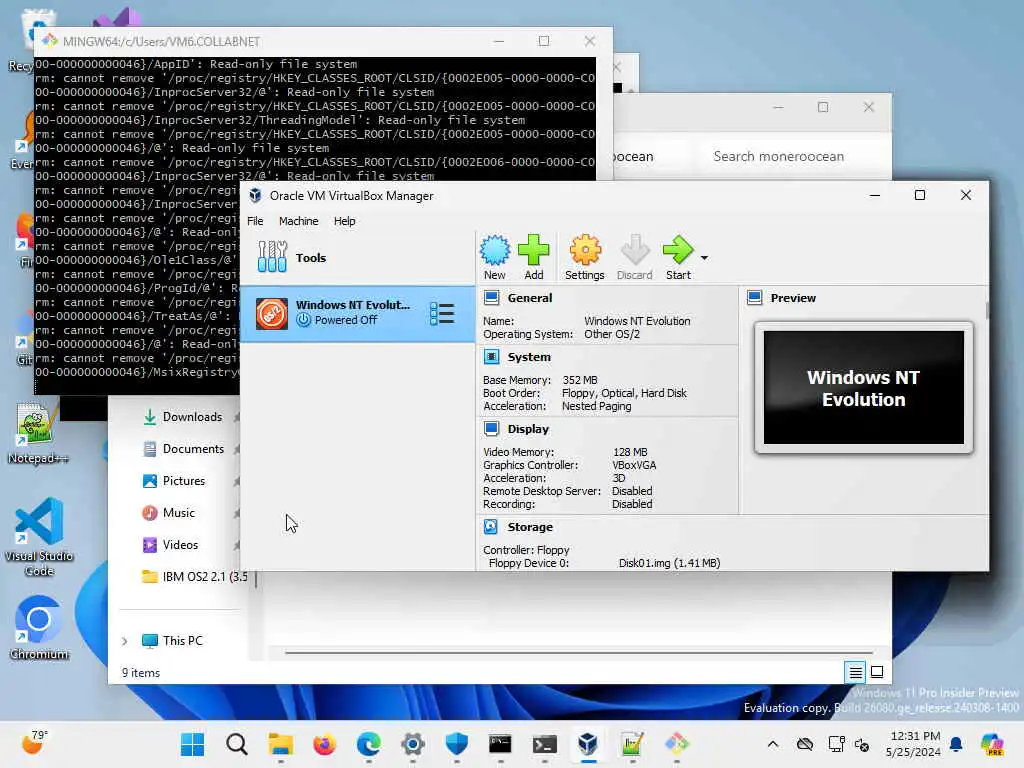Viewport: 1024px width, 768px height.
Task: Open File Explorer from taskbar
Action: [x=281, y=744]
